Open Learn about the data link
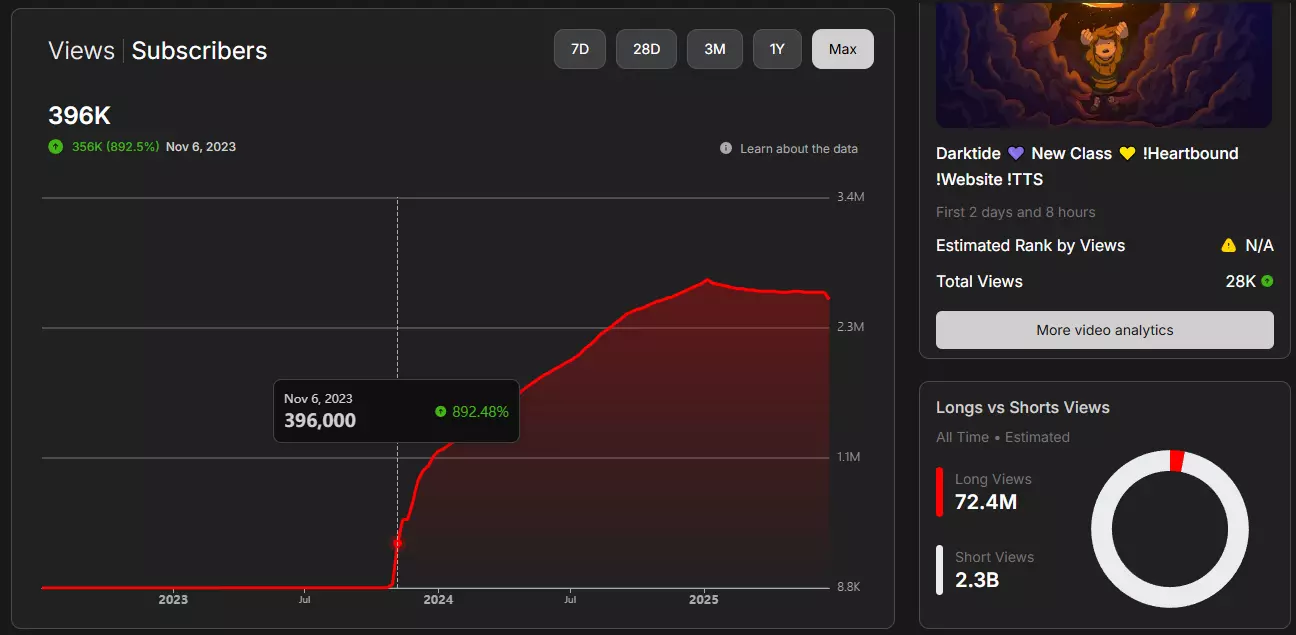1296x635 pixels. point(799,148)
